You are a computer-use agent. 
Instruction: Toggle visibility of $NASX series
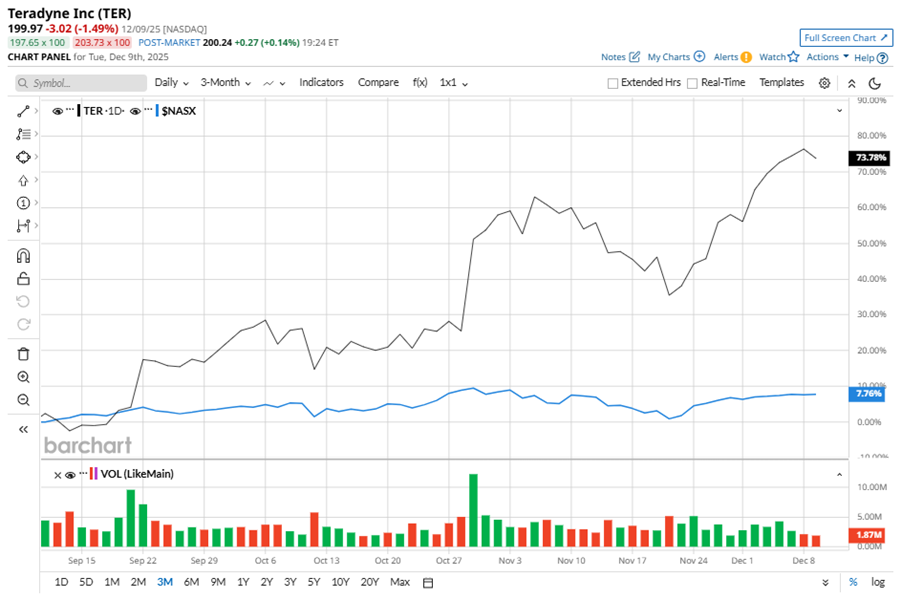(x=135, y=111)
